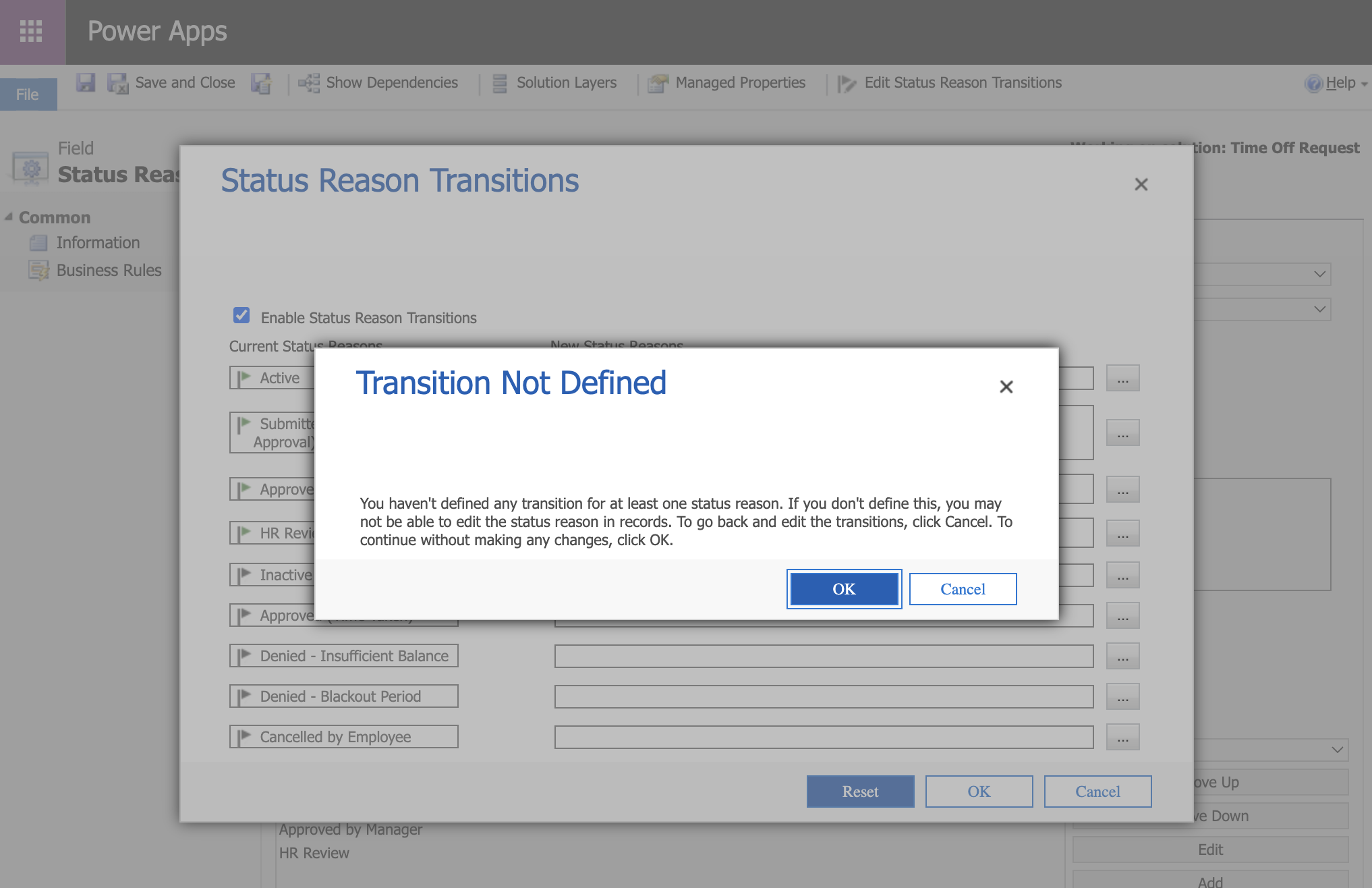Open the first dropdown in background form

(1320, 274)
